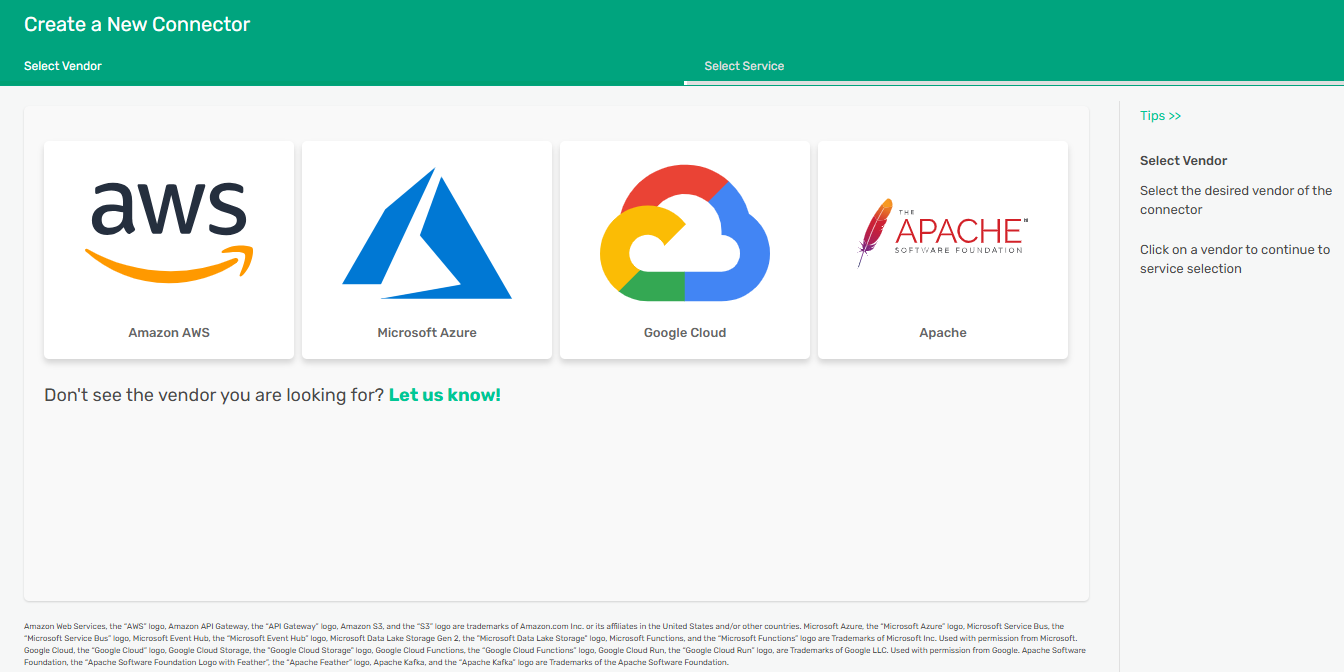Screen dimensions: 1344x672
Task: Open the Select Service step tab
Action: coord(744,66)
